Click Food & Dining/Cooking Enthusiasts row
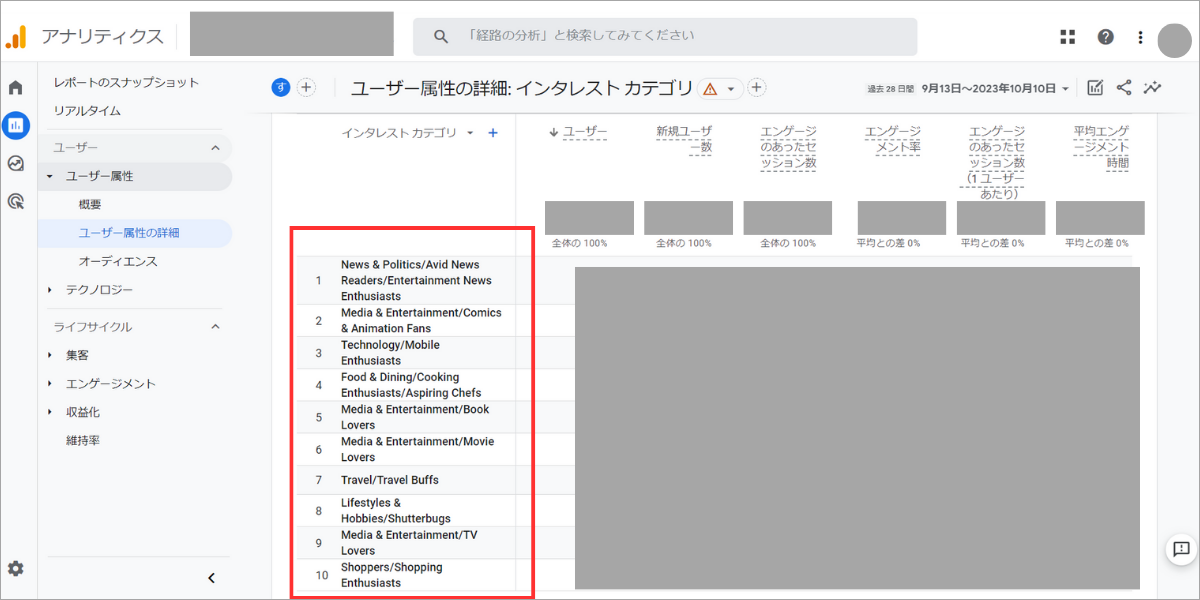 click(x=413, y=385)
